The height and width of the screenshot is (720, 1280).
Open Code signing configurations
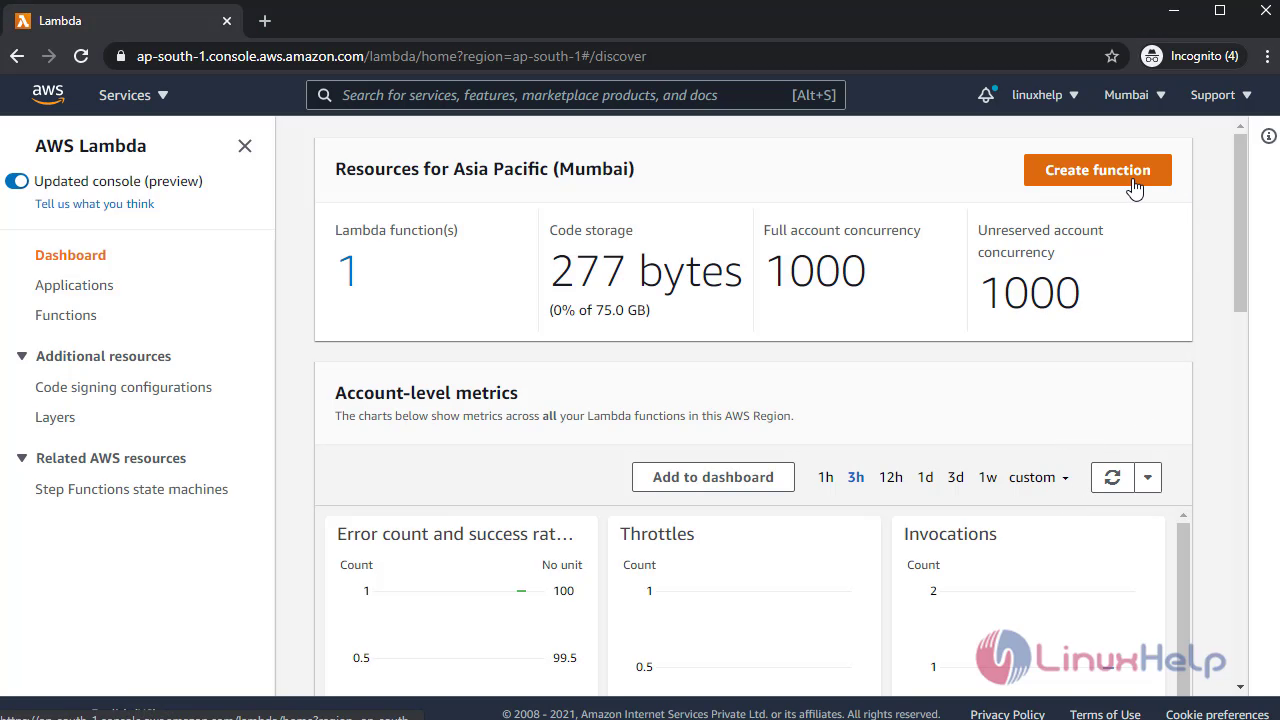tap(124, 387)
